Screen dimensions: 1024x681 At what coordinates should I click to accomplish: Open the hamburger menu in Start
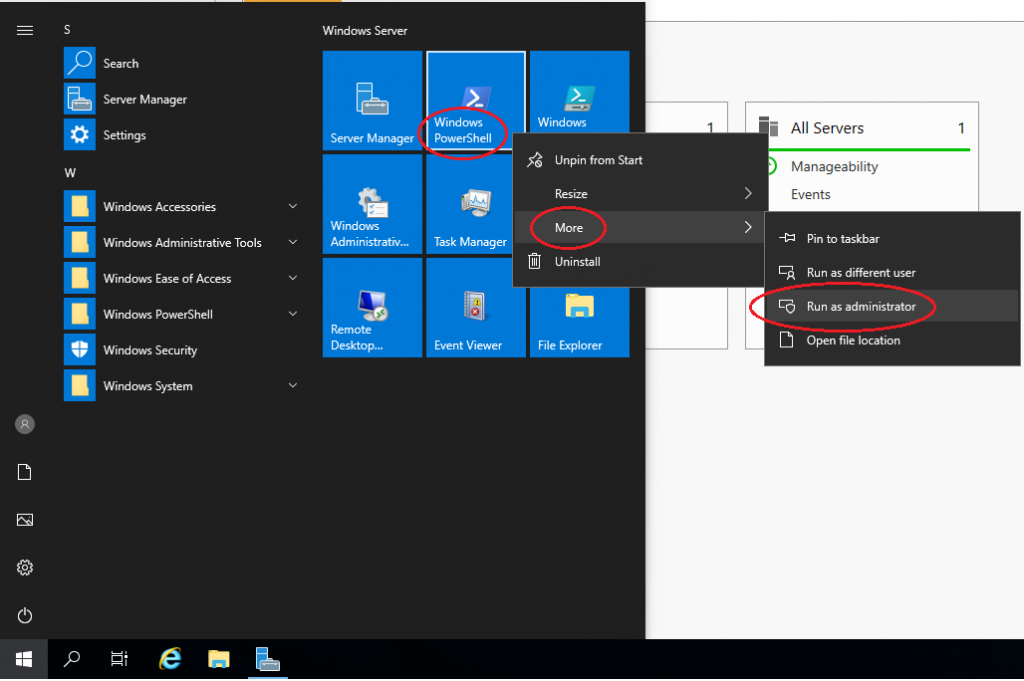(x=25, y=30)
